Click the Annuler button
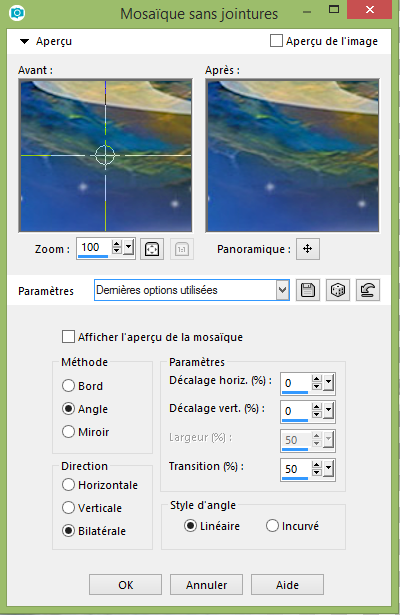Viewport: 400px width, 615px height. pos(206,585)
